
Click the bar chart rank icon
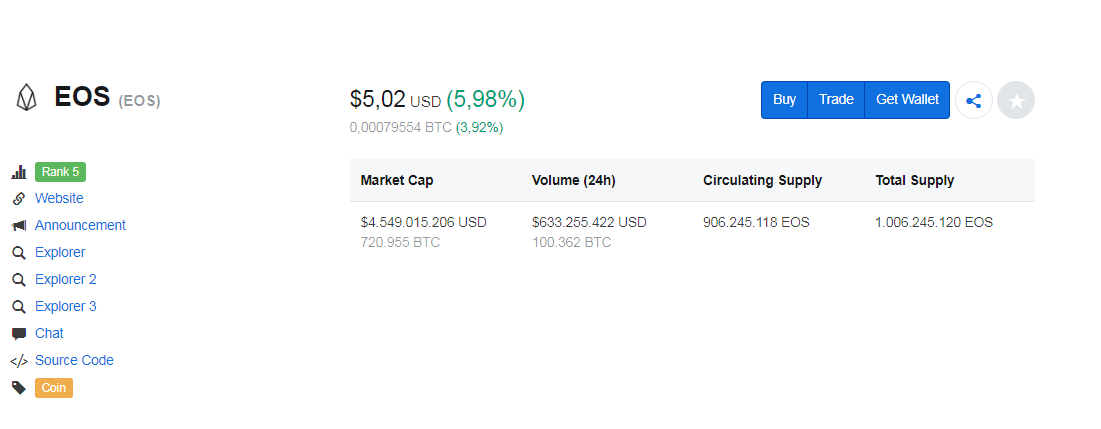coord(18,172)
